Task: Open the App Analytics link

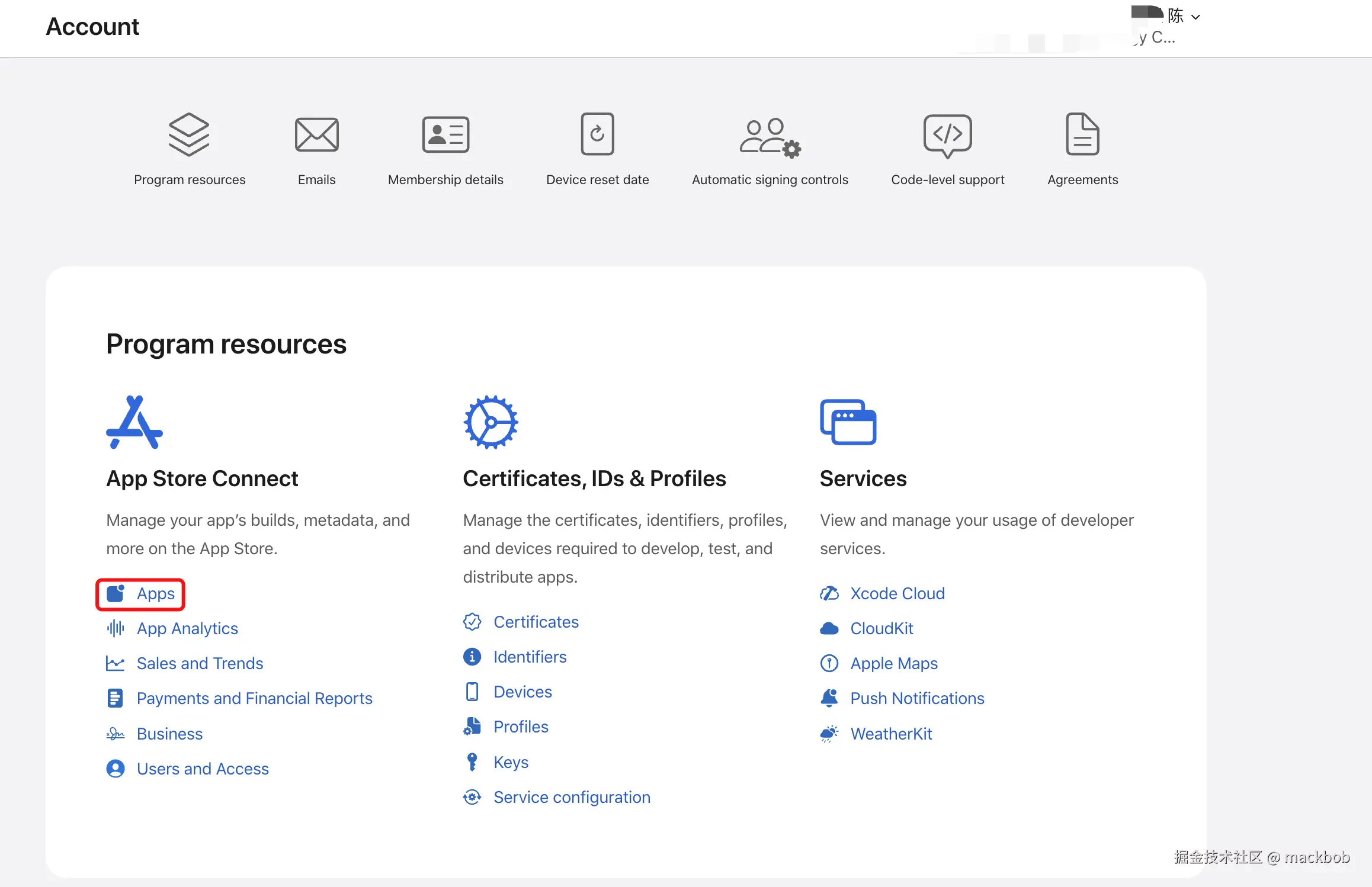Action: pyautogui.click(x=187, y=628)
